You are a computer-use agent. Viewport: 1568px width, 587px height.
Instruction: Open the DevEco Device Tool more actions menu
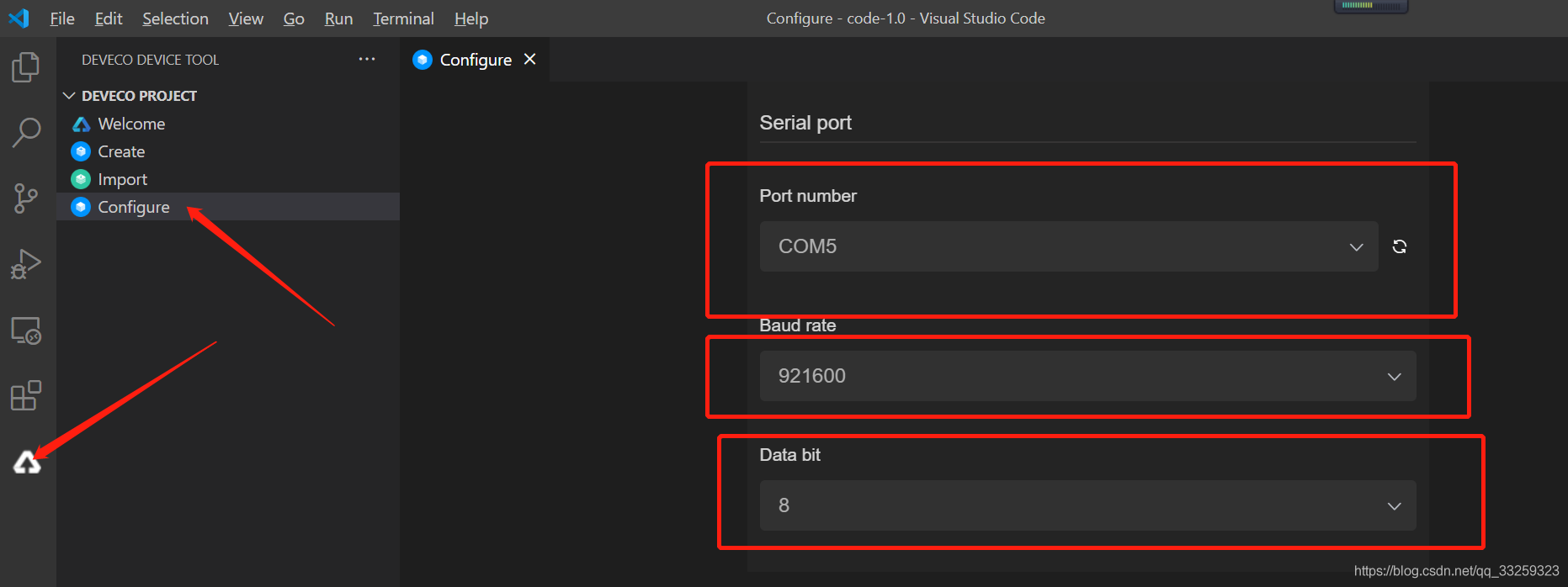[367, 59]
